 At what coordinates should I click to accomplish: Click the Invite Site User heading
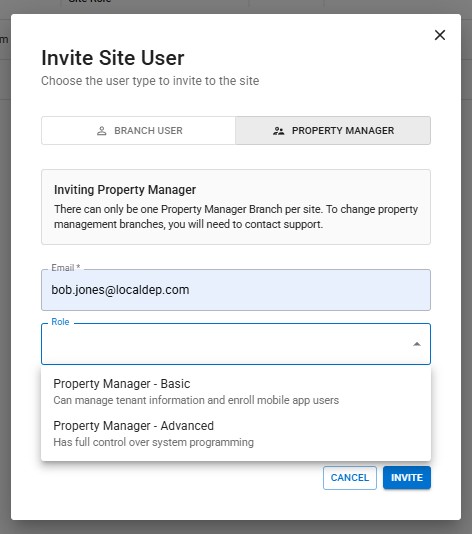click(x=113, y=58)
